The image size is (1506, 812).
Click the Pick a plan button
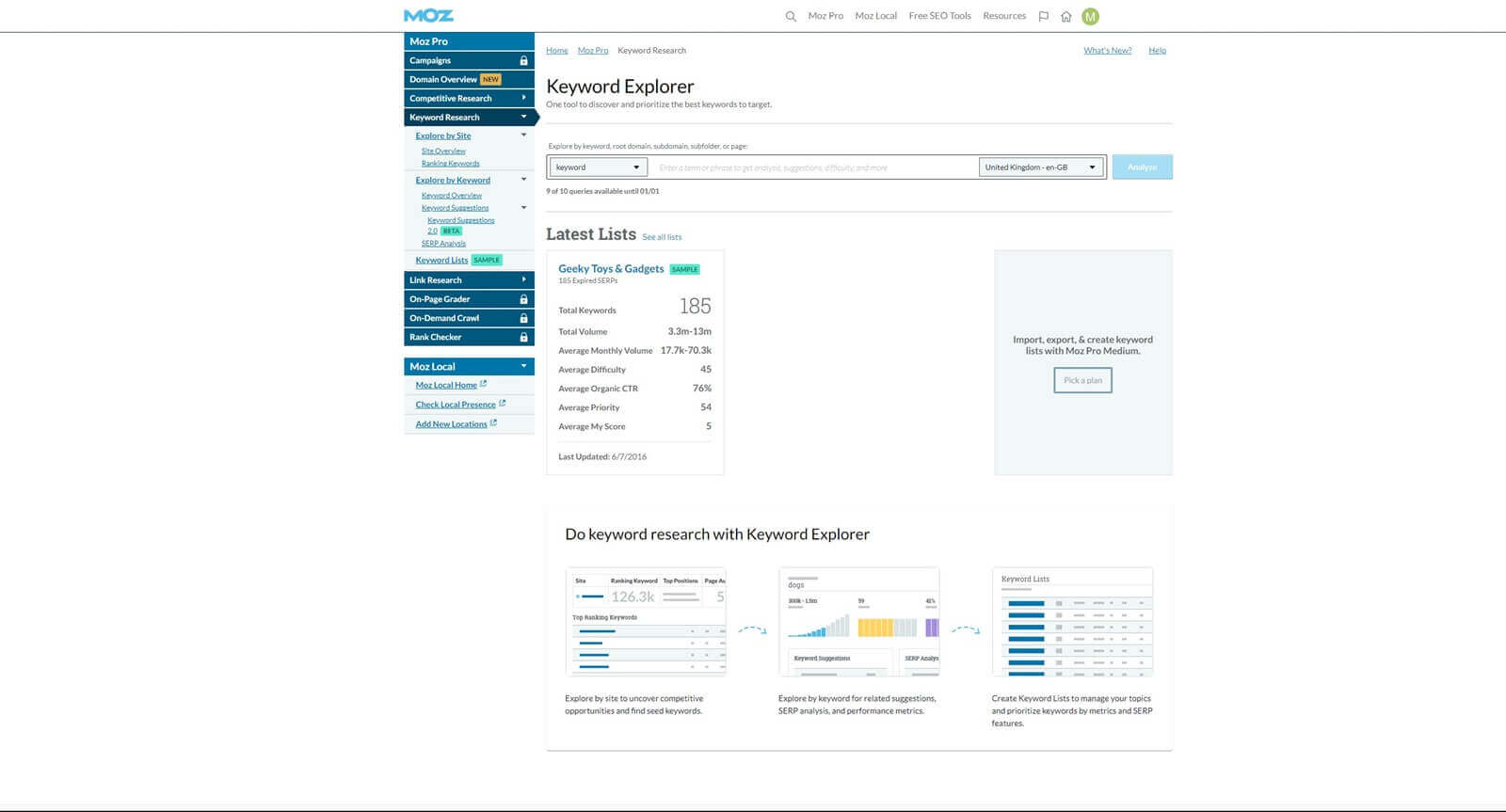1082,380
